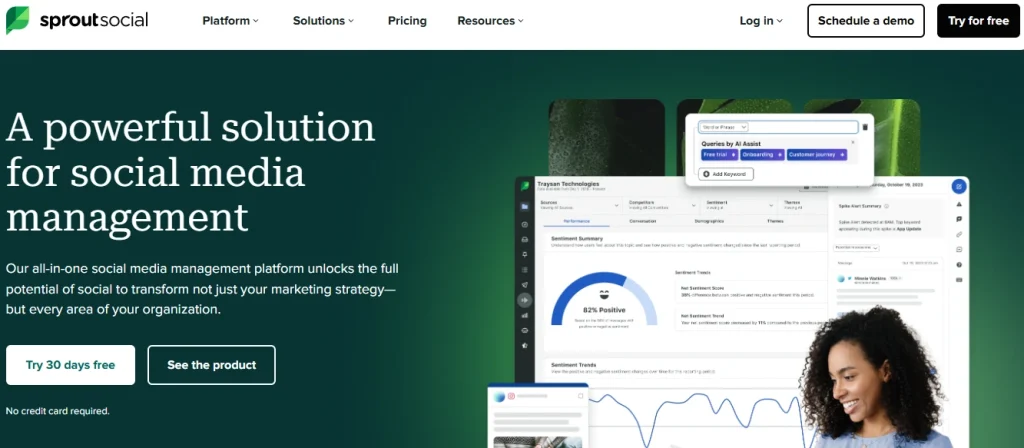This screenshot has width=1024, height=448.
Task: Click the blue round compose button
Action: 959,186
